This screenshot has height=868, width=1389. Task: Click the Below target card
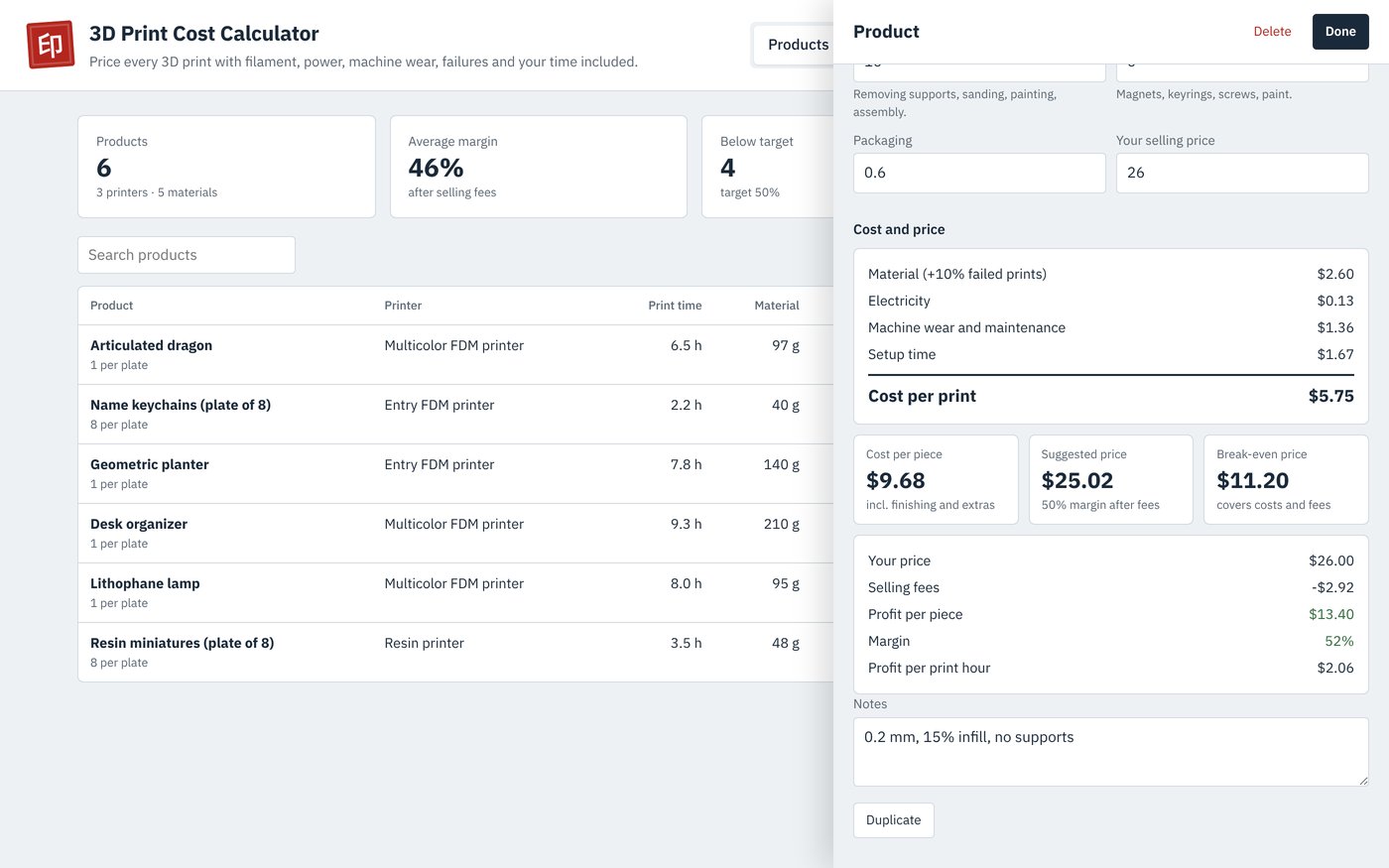click(768, 167)
